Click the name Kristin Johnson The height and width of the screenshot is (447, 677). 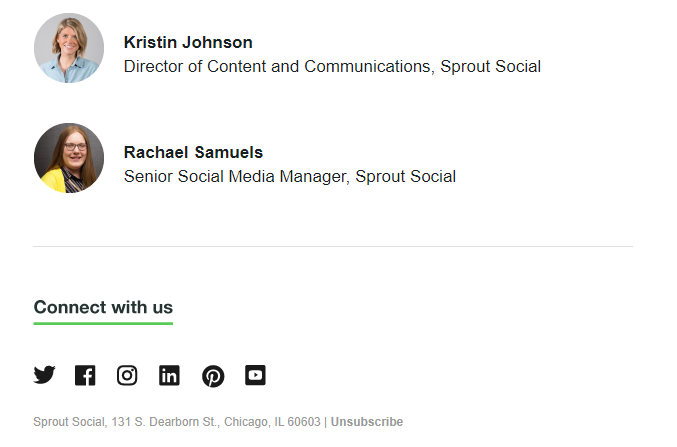tap(188, 42)
